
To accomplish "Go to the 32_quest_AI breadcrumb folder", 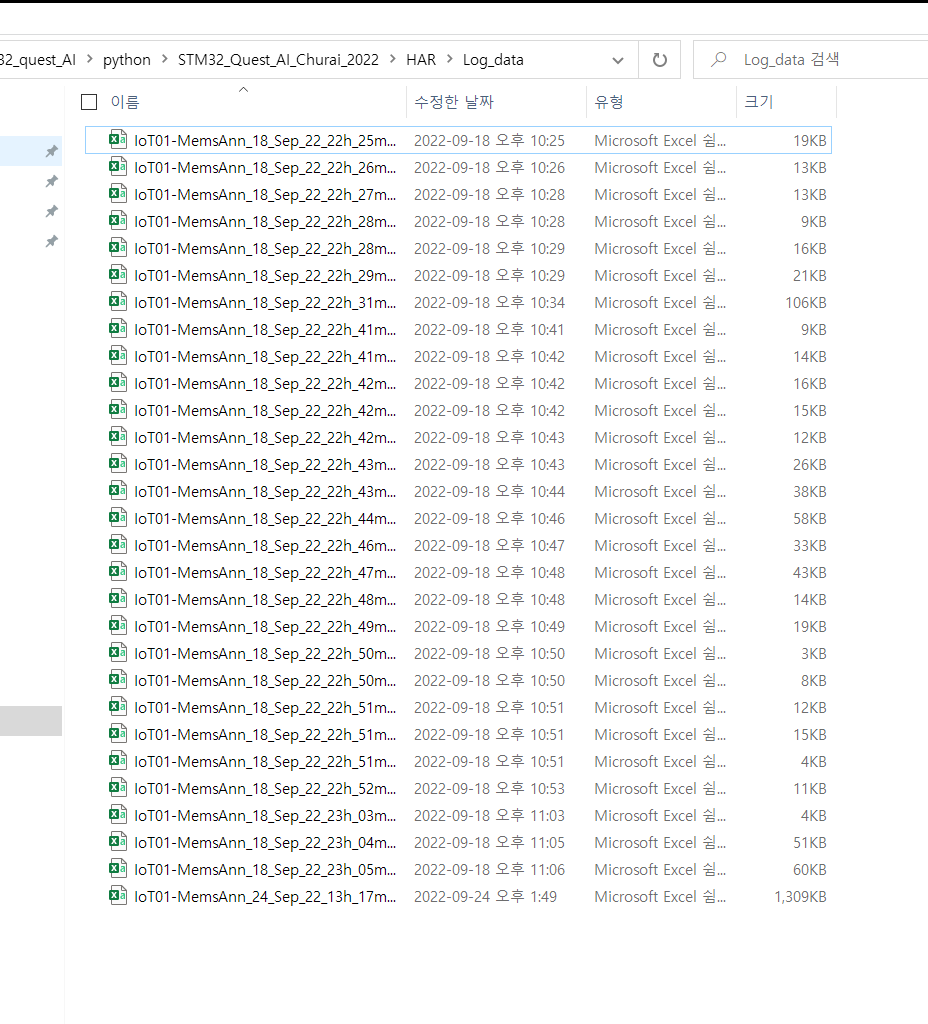I will 38,60.
